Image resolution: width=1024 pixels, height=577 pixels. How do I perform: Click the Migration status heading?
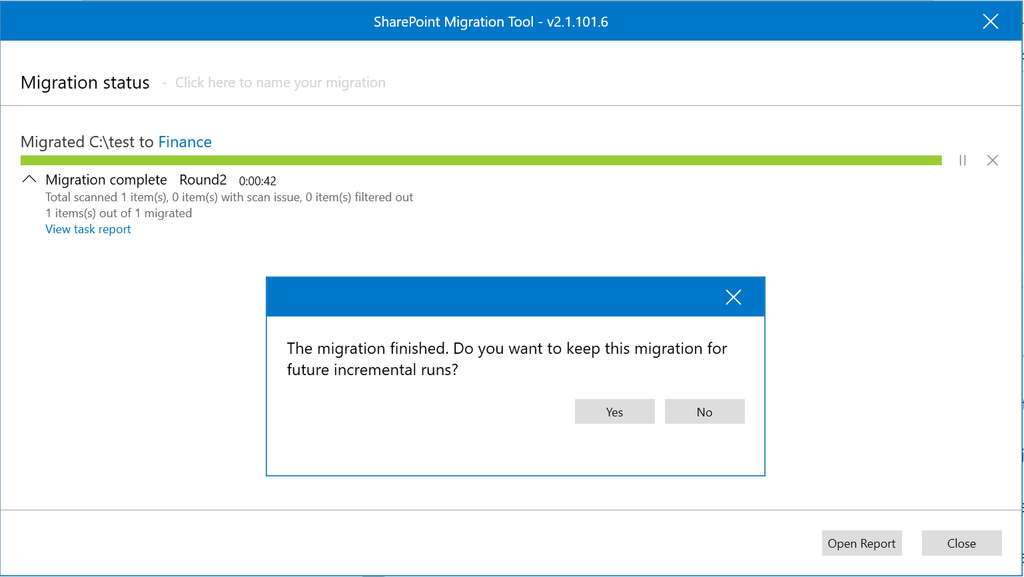click(85, 82)
